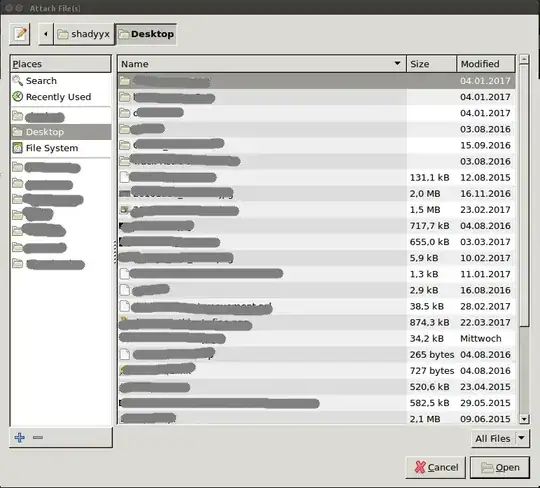Select the Desktop path bar button
The height and width of the screenshot is (488, 540).
click(146, 34)
